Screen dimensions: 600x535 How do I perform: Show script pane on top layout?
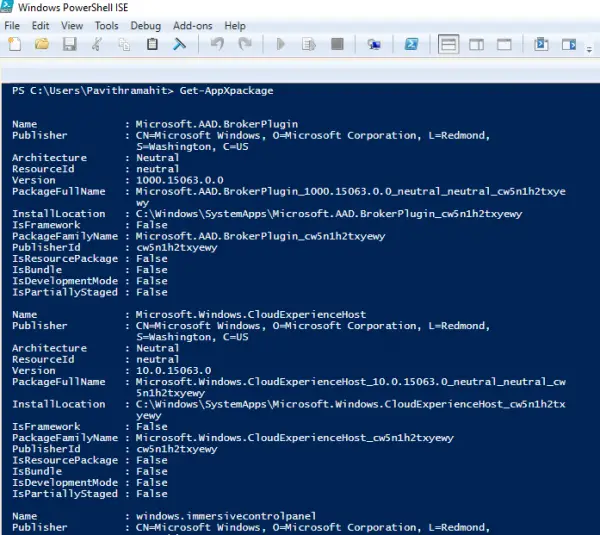tap(448, 44)
